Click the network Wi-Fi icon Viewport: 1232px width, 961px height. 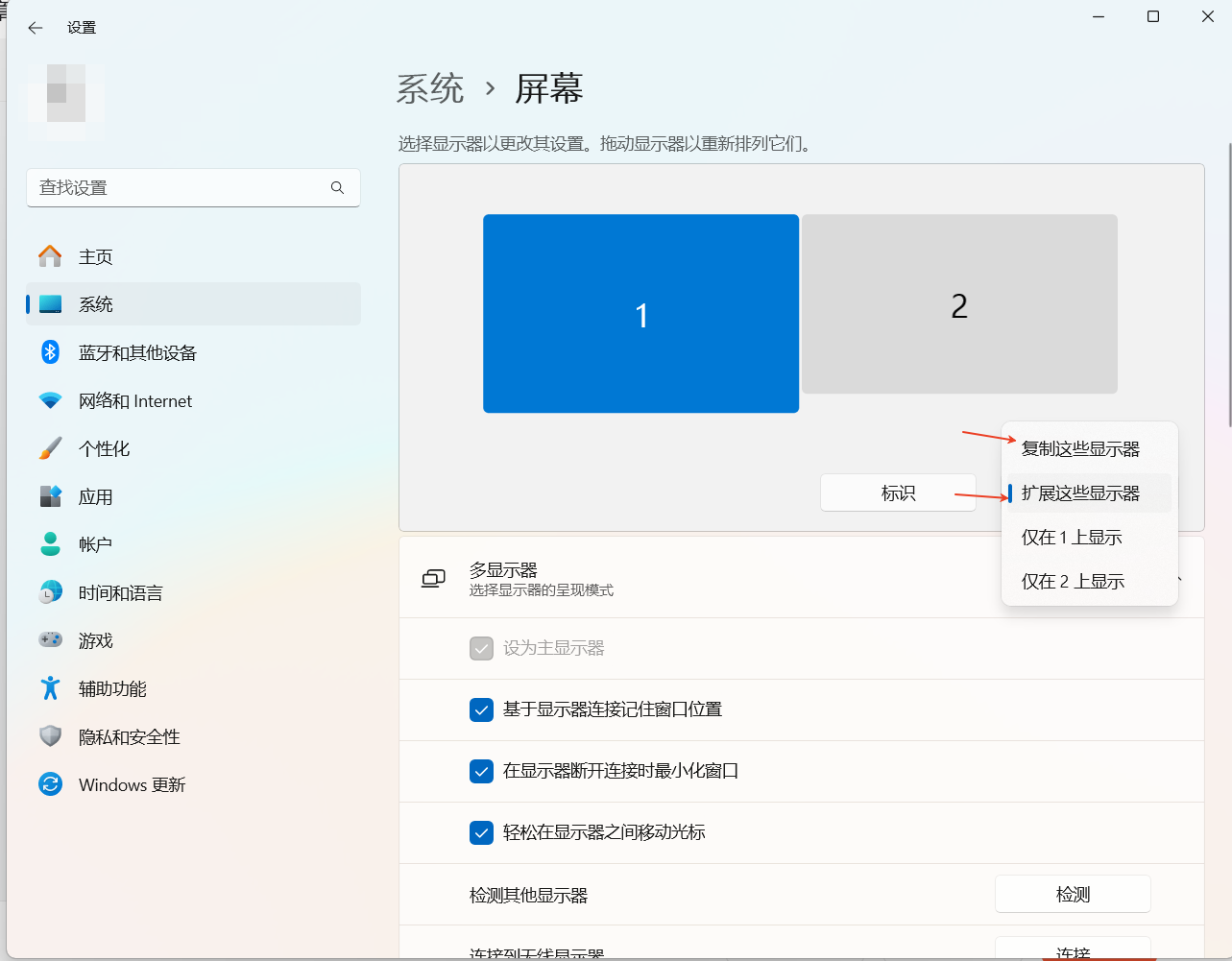coord(50,400)
